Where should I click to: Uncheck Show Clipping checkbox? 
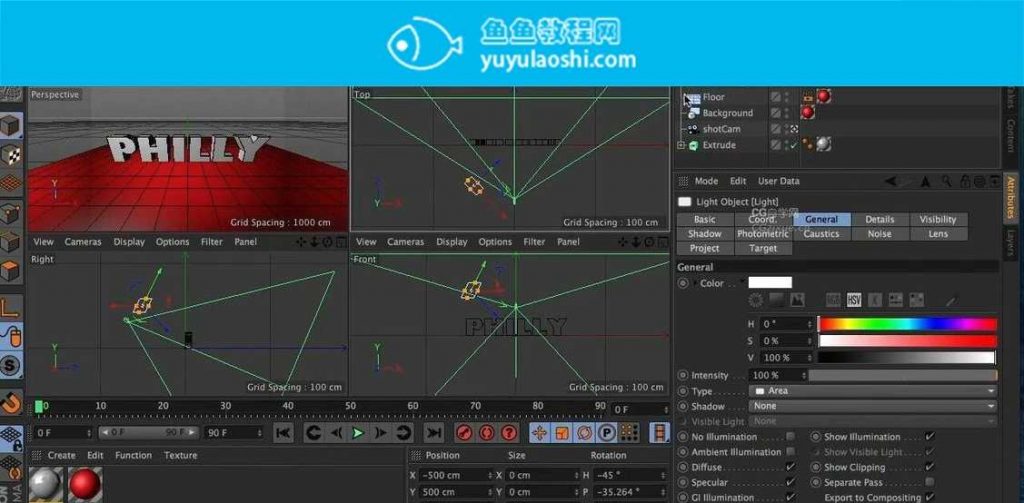tap(930, 467)
